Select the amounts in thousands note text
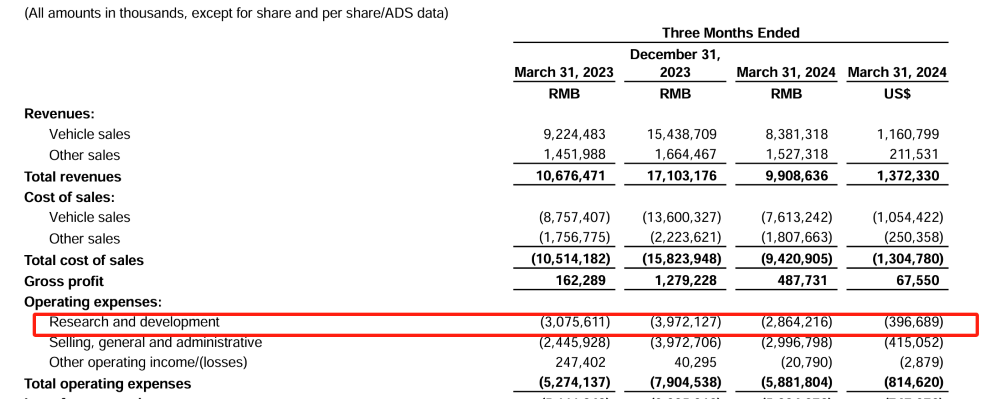Viewport: 1000px width, 399px height. tap(236, 13)
